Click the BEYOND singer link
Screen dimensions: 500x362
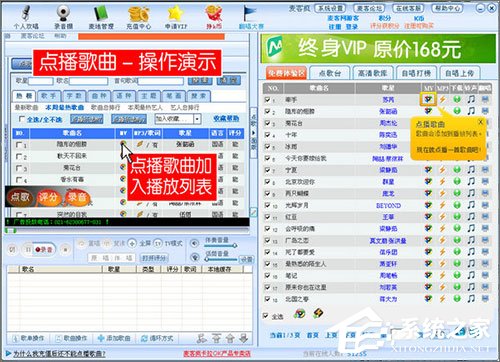click(388, 205)
